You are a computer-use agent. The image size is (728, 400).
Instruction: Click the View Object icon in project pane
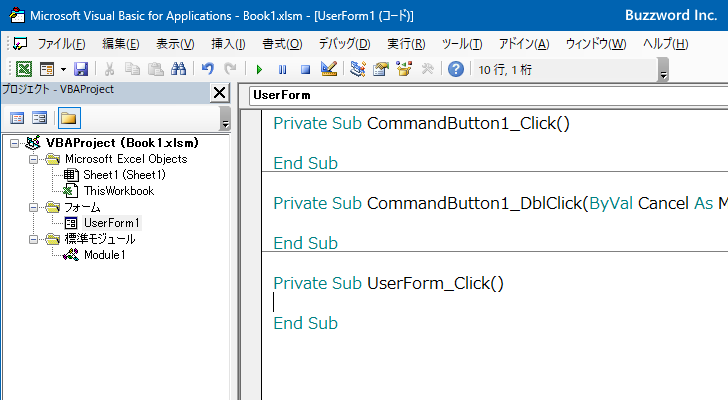point(39,118)
